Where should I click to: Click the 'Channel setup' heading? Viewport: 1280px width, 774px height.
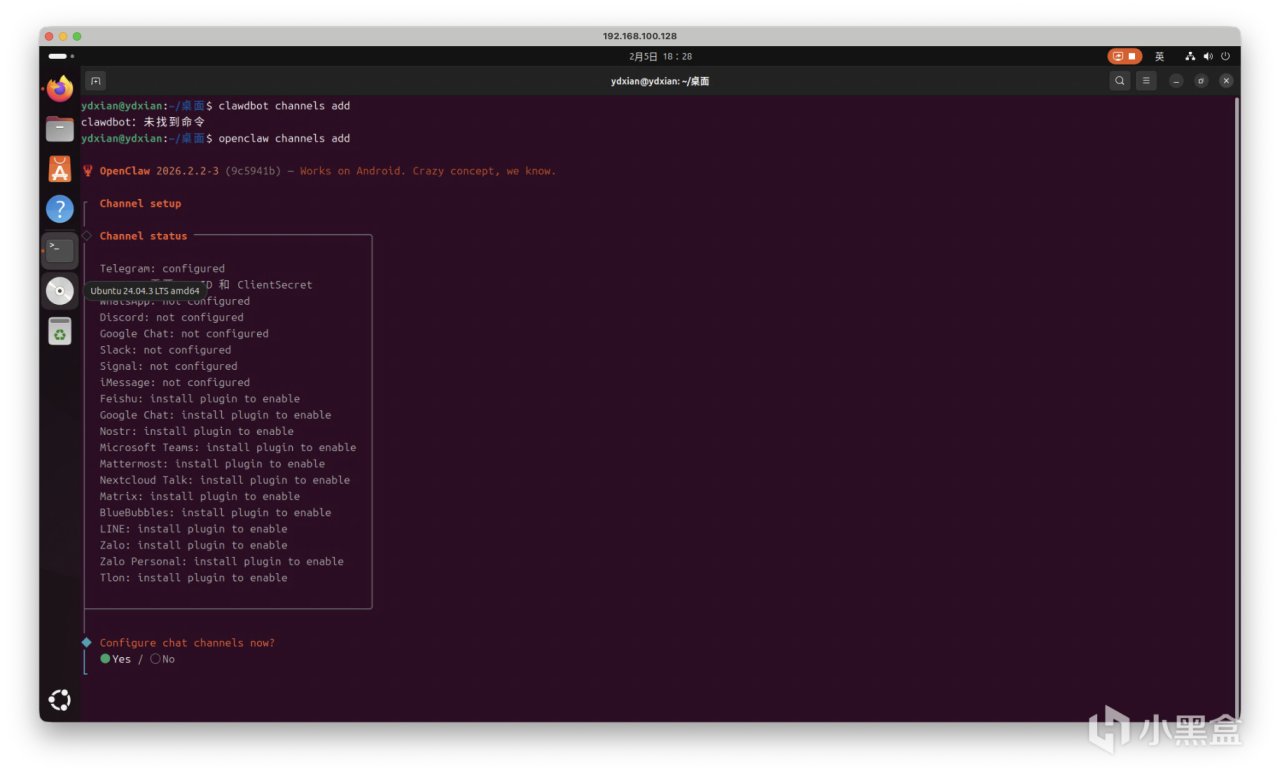pyautogui.click(x=140, y=203)
